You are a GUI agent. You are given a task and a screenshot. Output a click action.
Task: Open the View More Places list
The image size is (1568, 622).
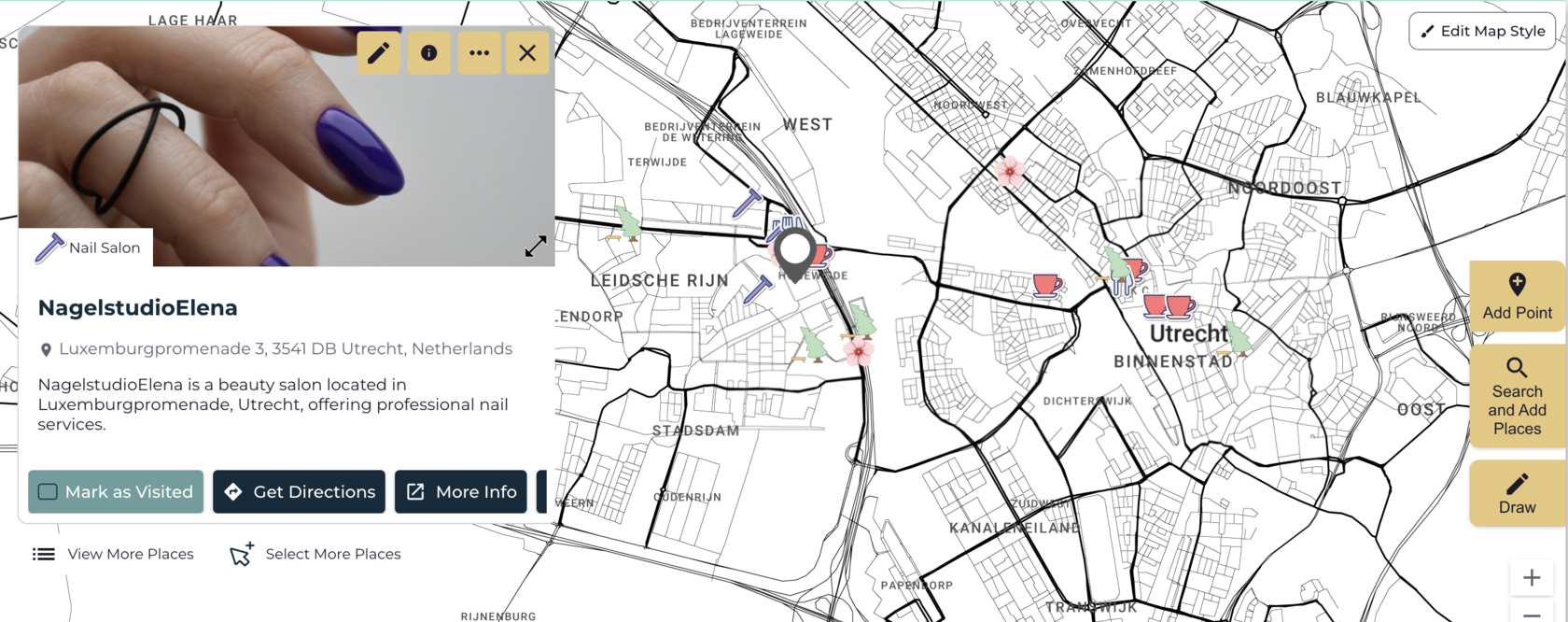click(x=113, y=554)
